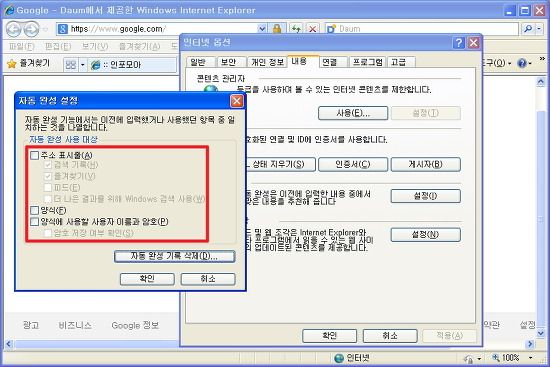This screenshot has height=367, width=550.
Task: Click the 인터넷 globe zone icon in status bar
Action: (339, 358)
